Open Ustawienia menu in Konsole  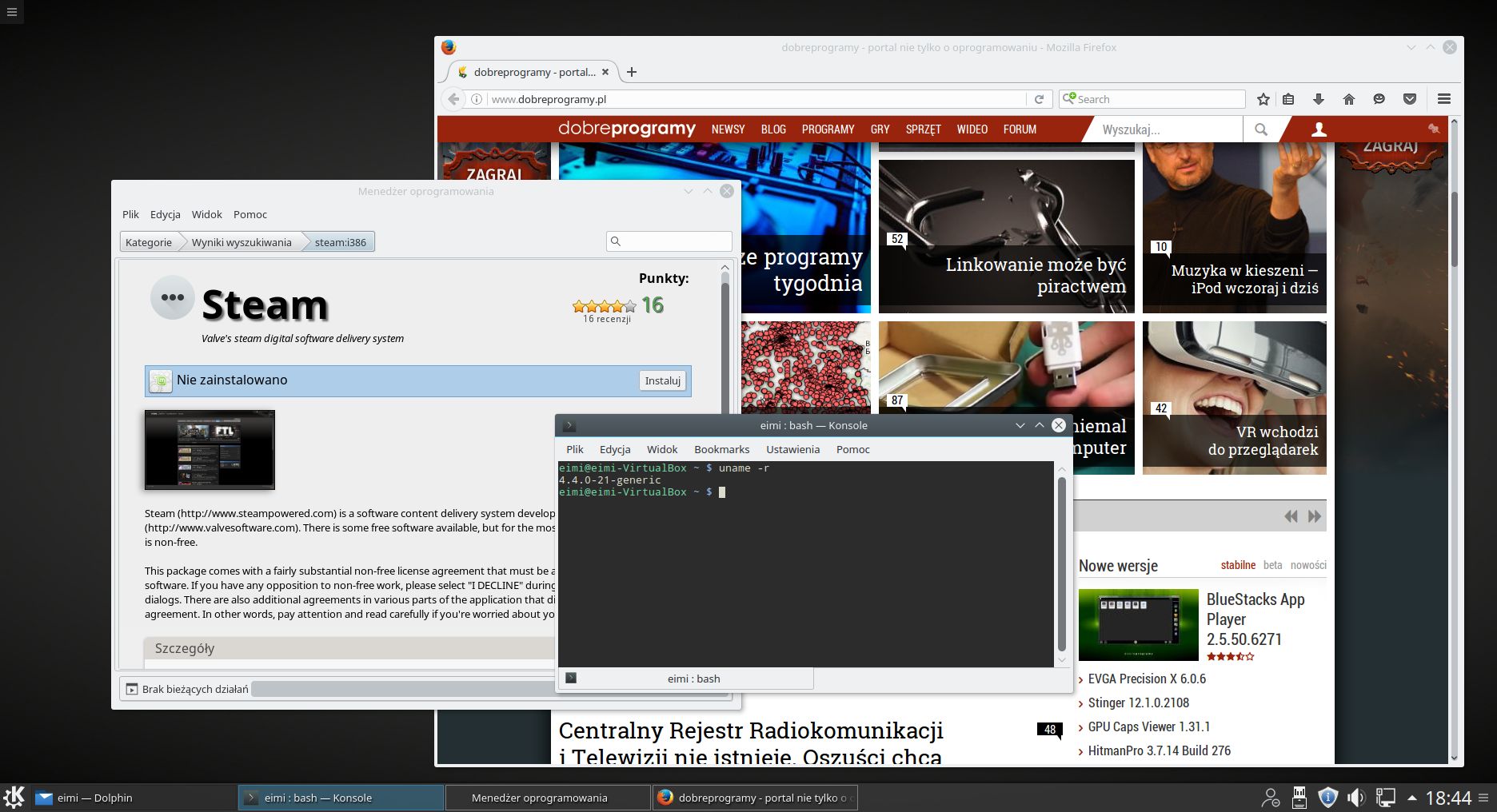[x=792, y=449]
